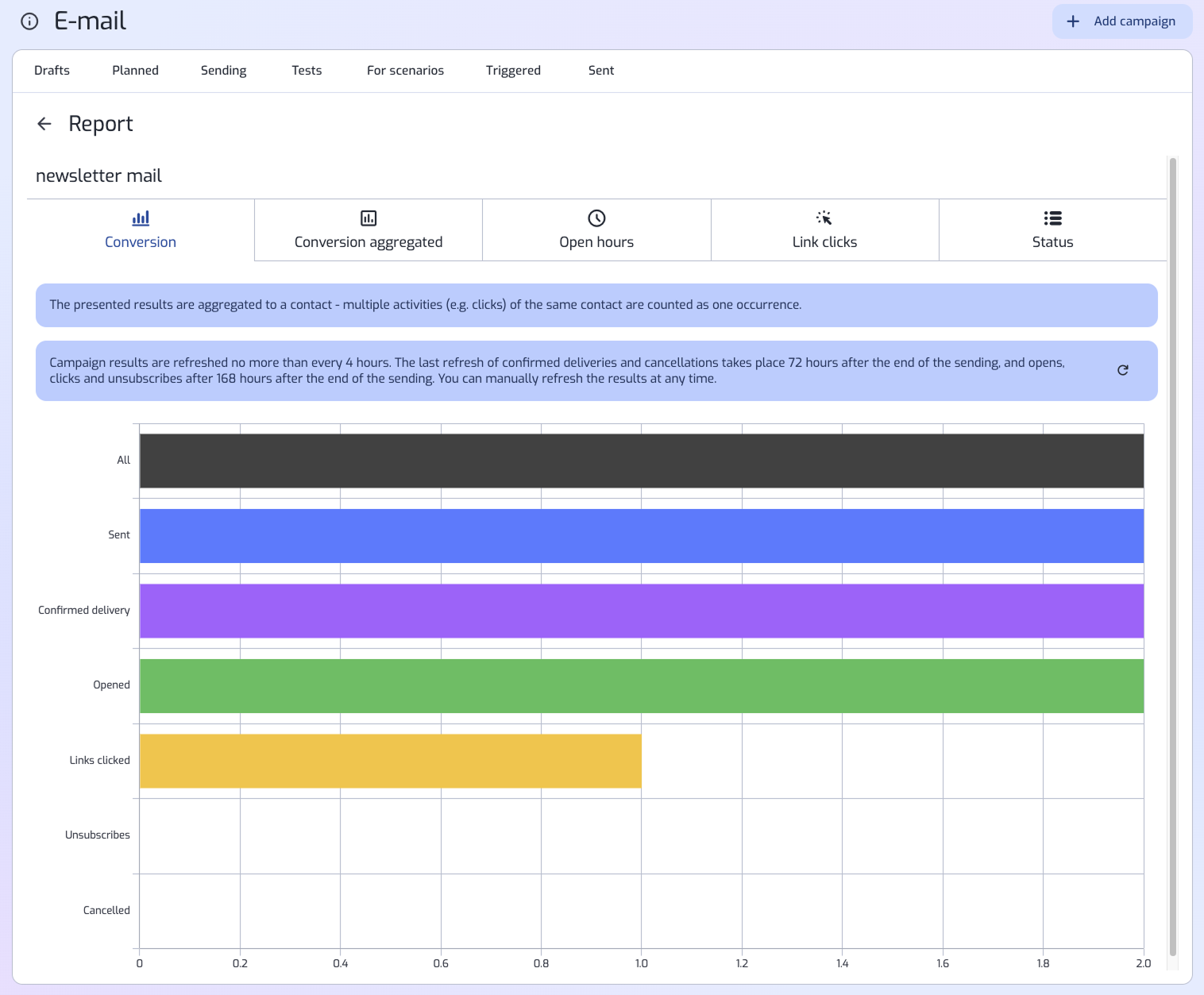Screen dimensions: 1204x995
Task: Switch to the Planned tab
Action: (135, 71)
